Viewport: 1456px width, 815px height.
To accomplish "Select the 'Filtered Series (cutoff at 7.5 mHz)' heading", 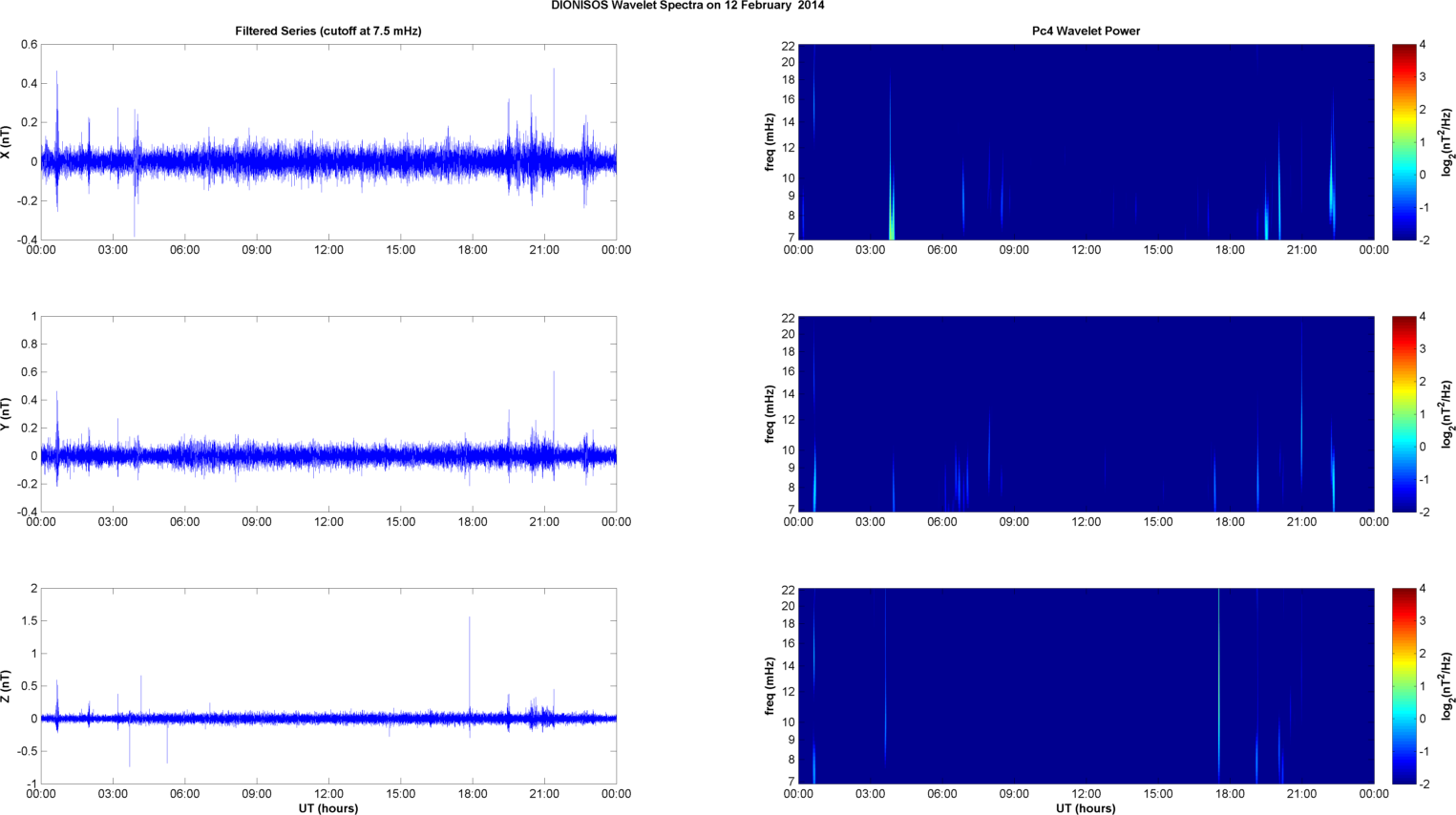I will (328, 31).
